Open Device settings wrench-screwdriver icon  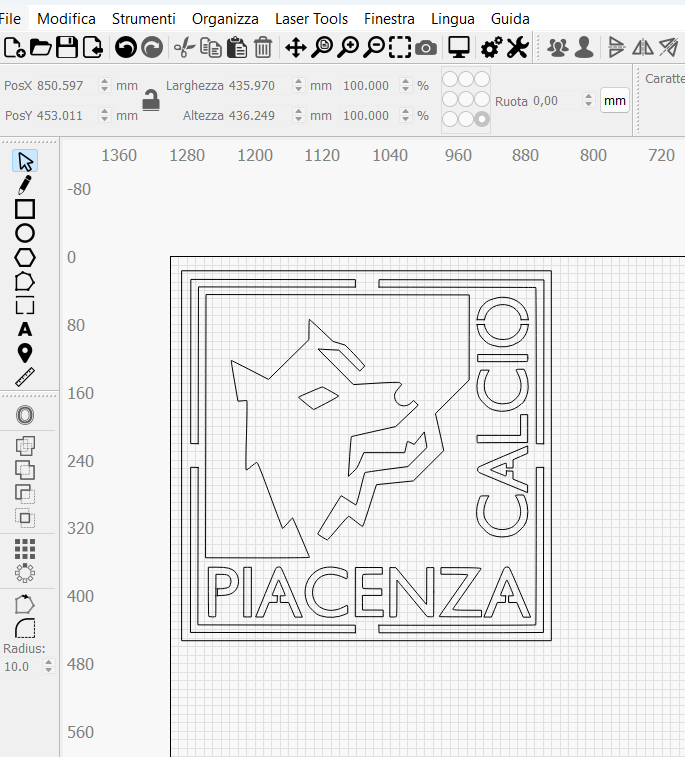pos(517,48)
